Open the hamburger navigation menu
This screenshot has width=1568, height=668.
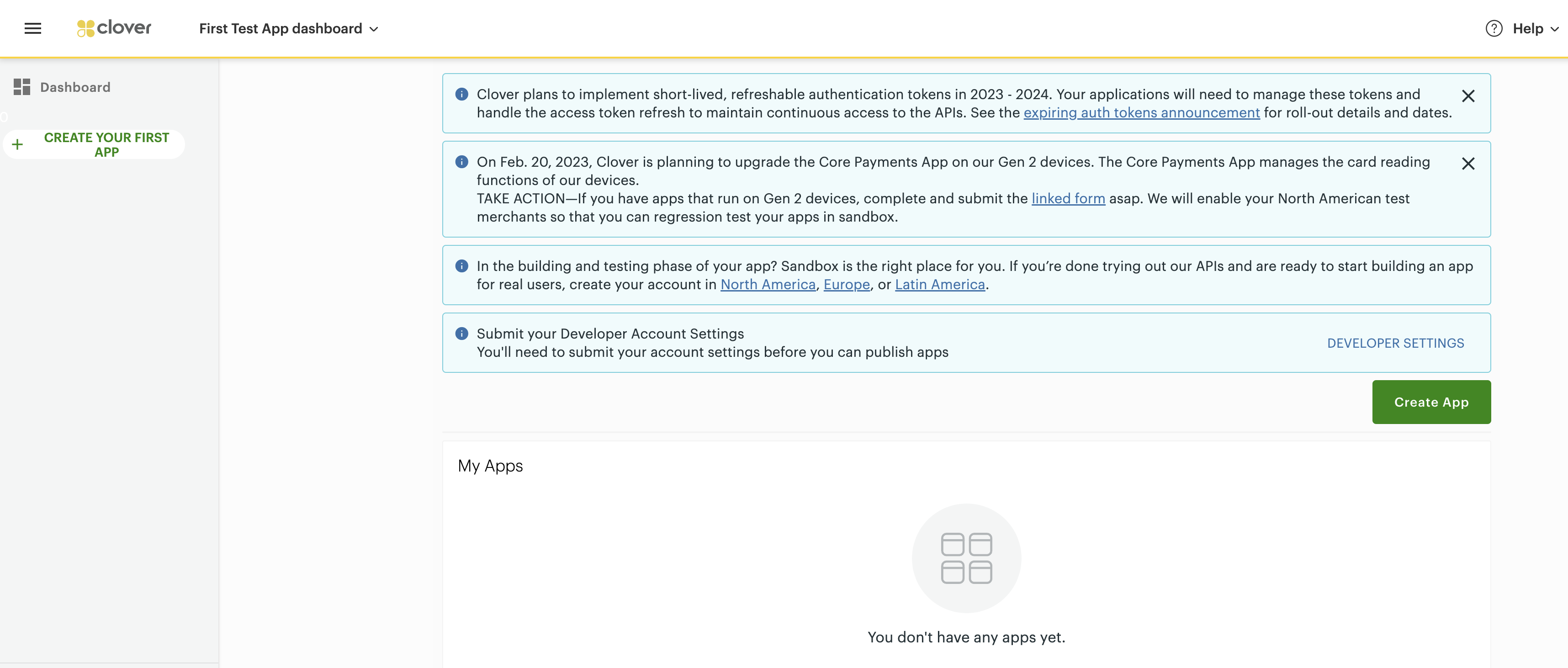pyautogui.click(x=33, y=29)
